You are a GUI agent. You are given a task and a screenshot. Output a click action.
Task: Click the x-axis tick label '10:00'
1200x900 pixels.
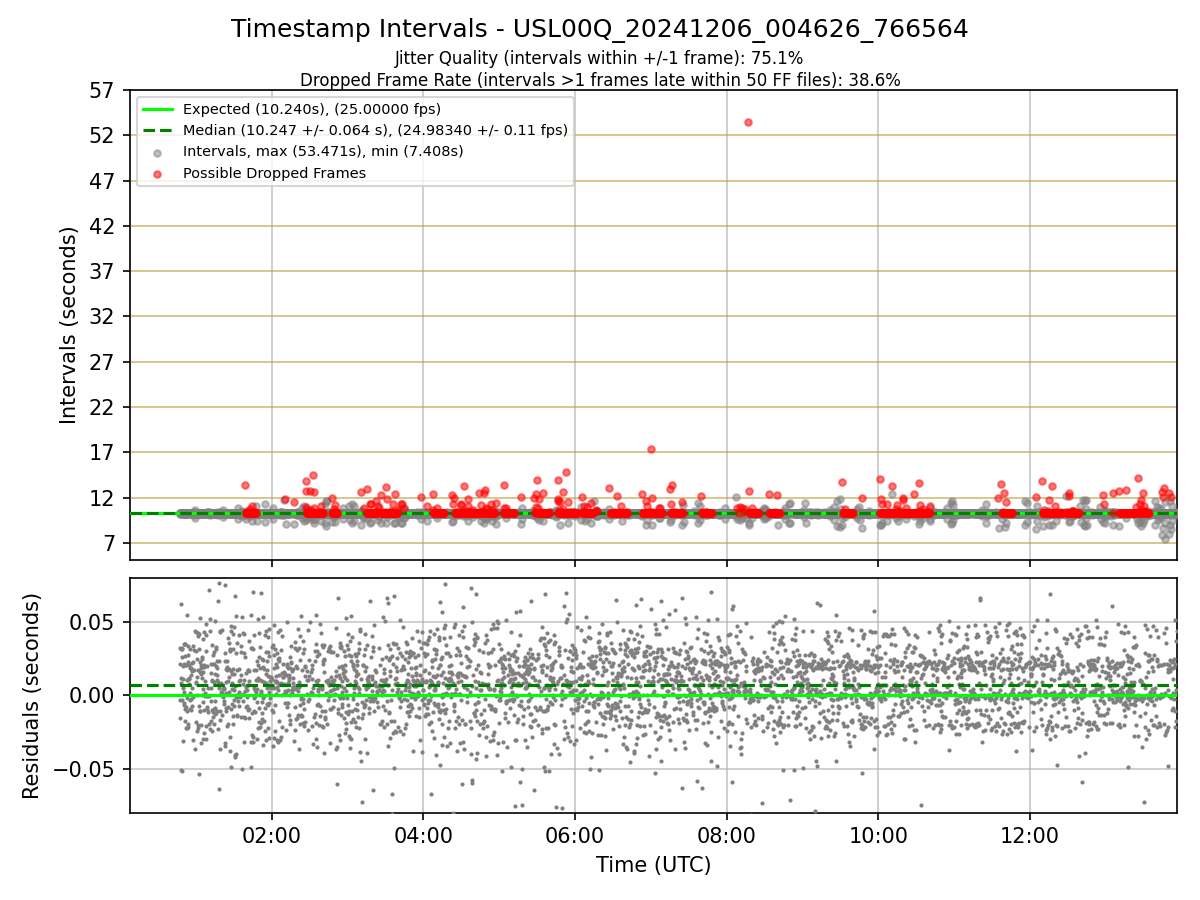point(878,836)
